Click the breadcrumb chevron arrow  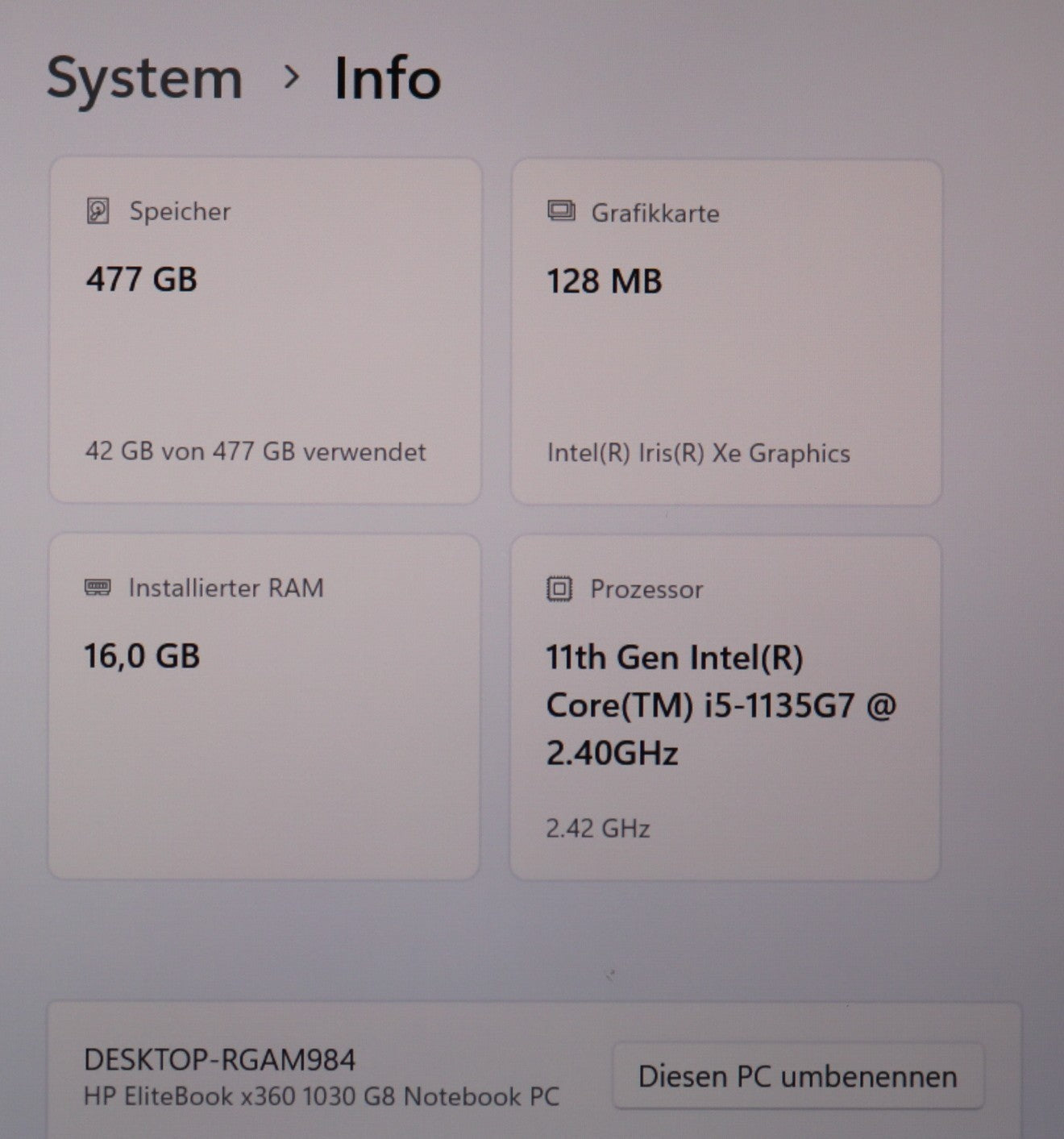291,77
